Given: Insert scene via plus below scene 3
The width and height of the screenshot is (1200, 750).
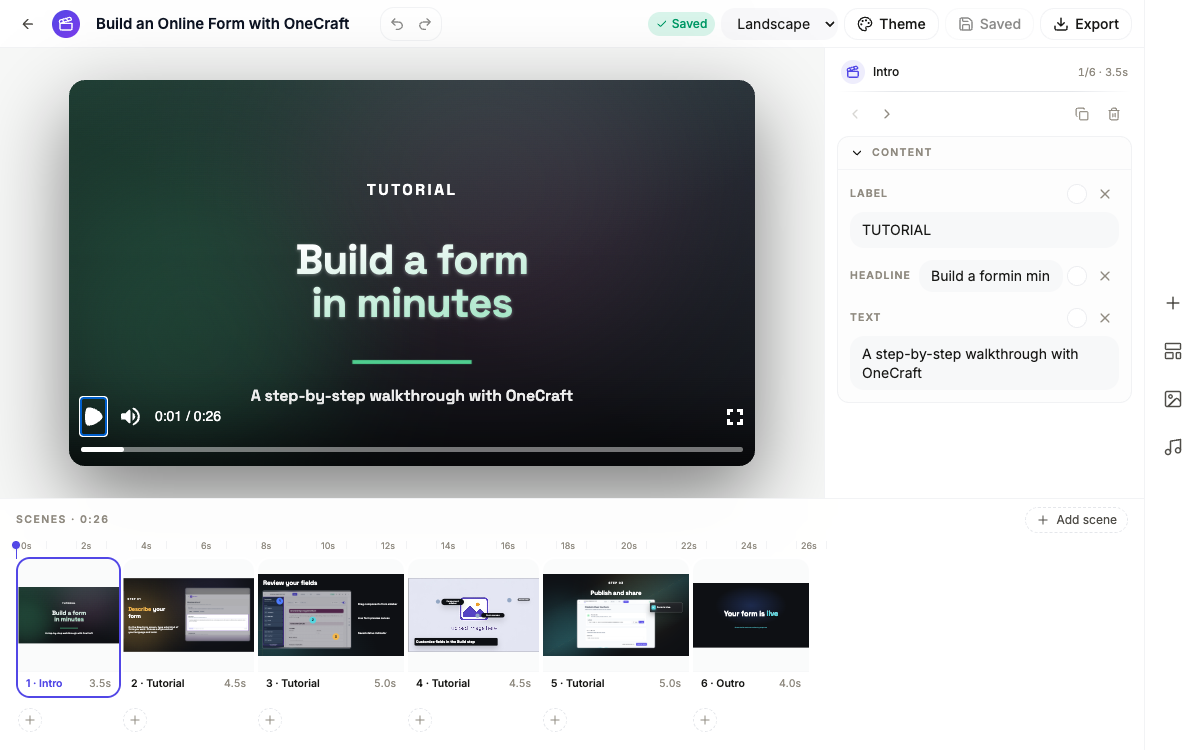Looking at the screenshot, I should coord(270,720).
